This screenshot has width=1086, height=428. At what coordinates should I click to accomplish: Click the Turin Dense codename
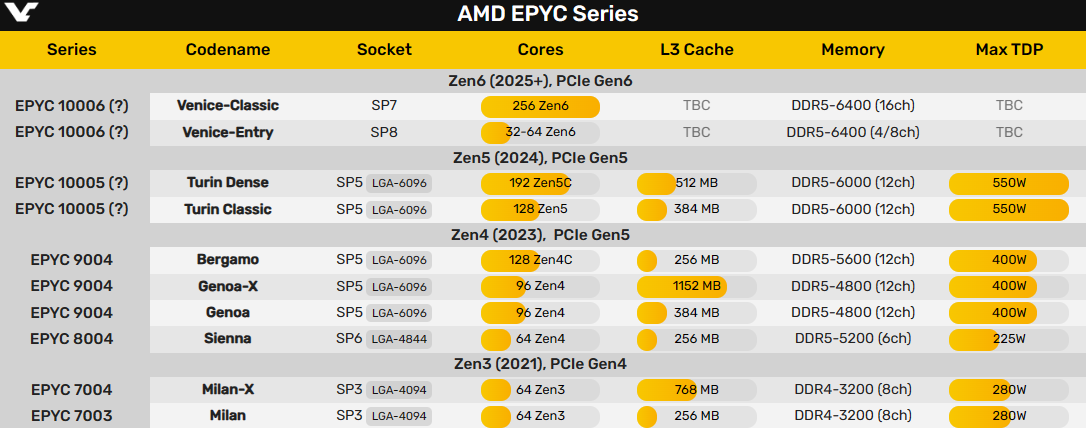click(228, 182)
